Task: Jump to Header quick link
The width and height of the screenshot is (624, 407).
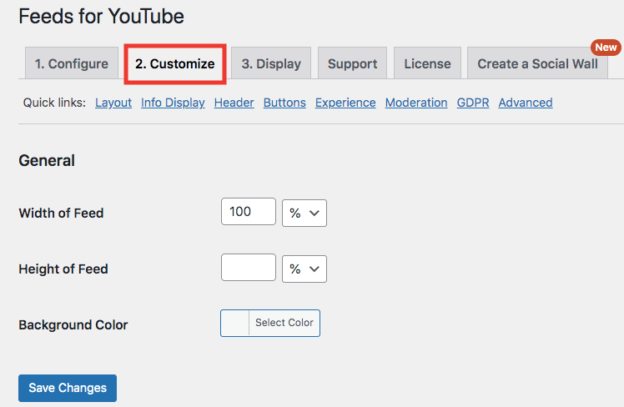Action: point(234,103)
